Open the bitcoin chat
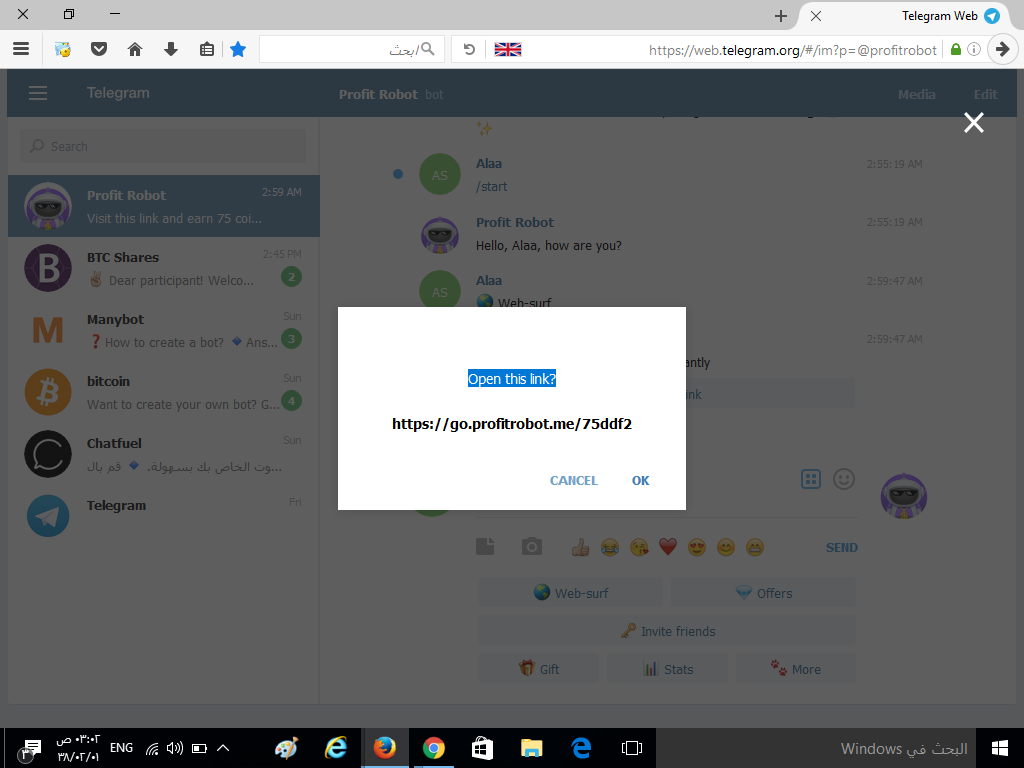1024x768 pixels. click(164, 392)
